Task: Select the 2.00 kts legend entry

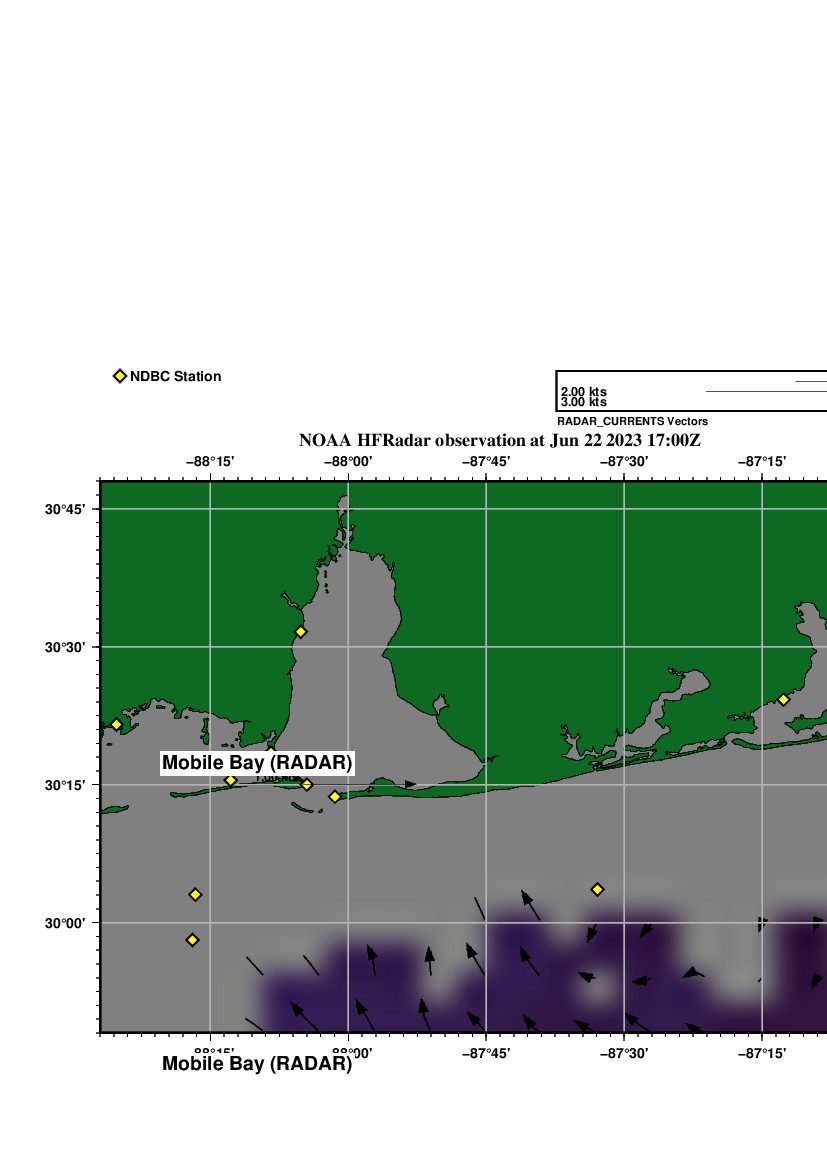Action: pyautogui.click(x=583, y=392)
